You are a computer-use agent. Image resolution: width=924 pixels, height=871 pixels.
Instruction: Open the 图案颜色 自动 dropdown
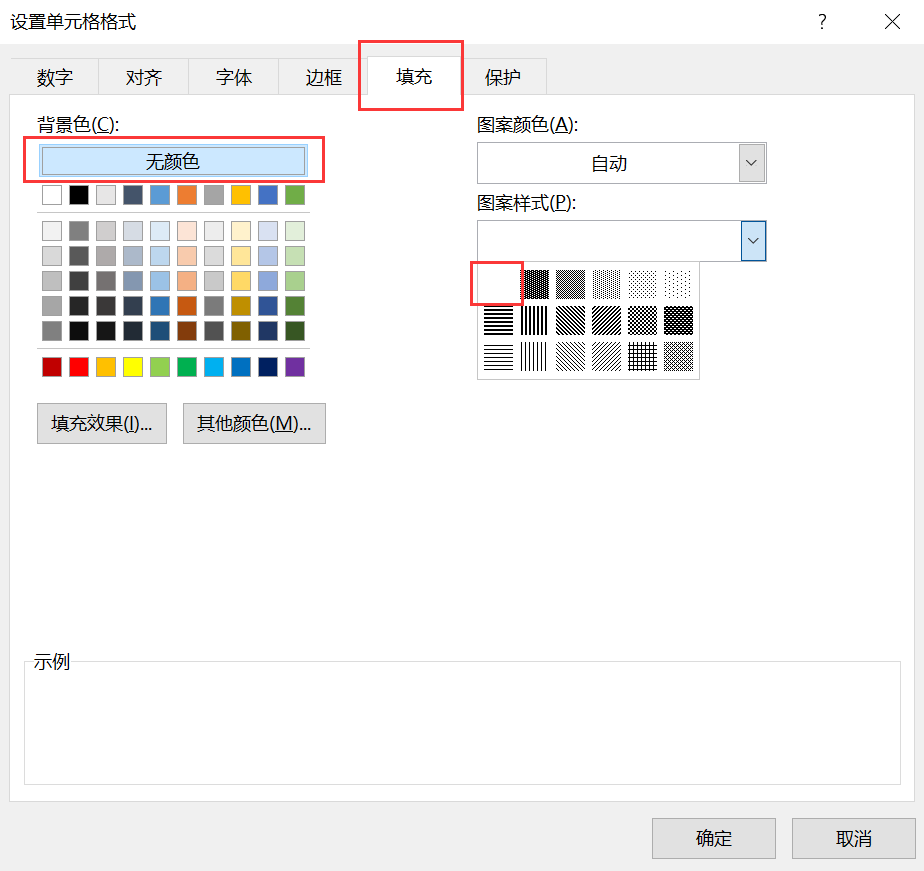(752, 163)
